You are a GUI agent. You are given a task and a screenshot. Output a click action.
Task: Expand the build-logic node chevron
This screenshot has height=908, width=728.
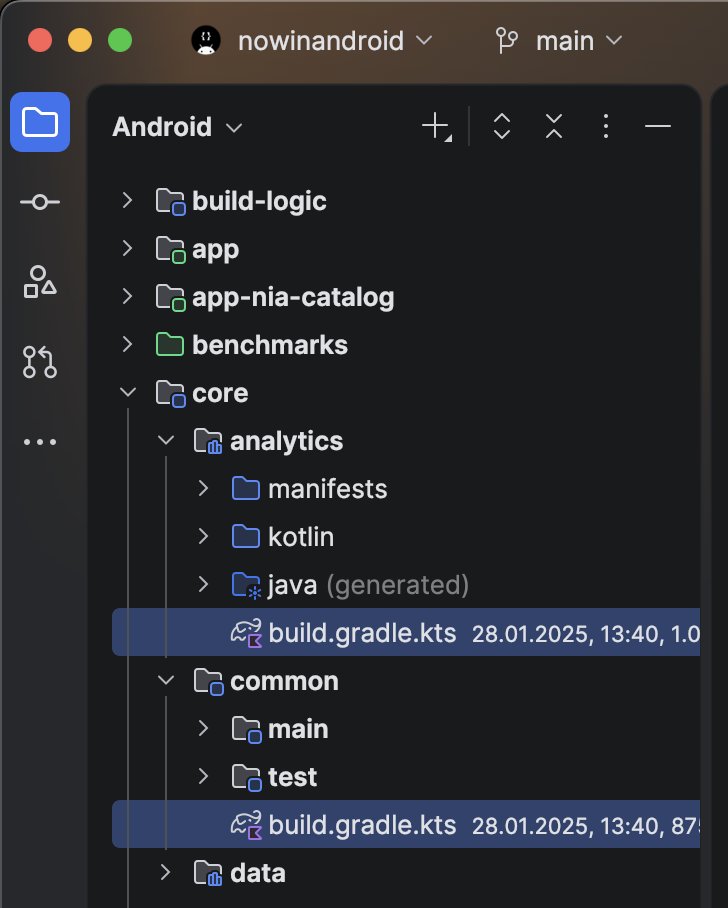click(127, 200)
